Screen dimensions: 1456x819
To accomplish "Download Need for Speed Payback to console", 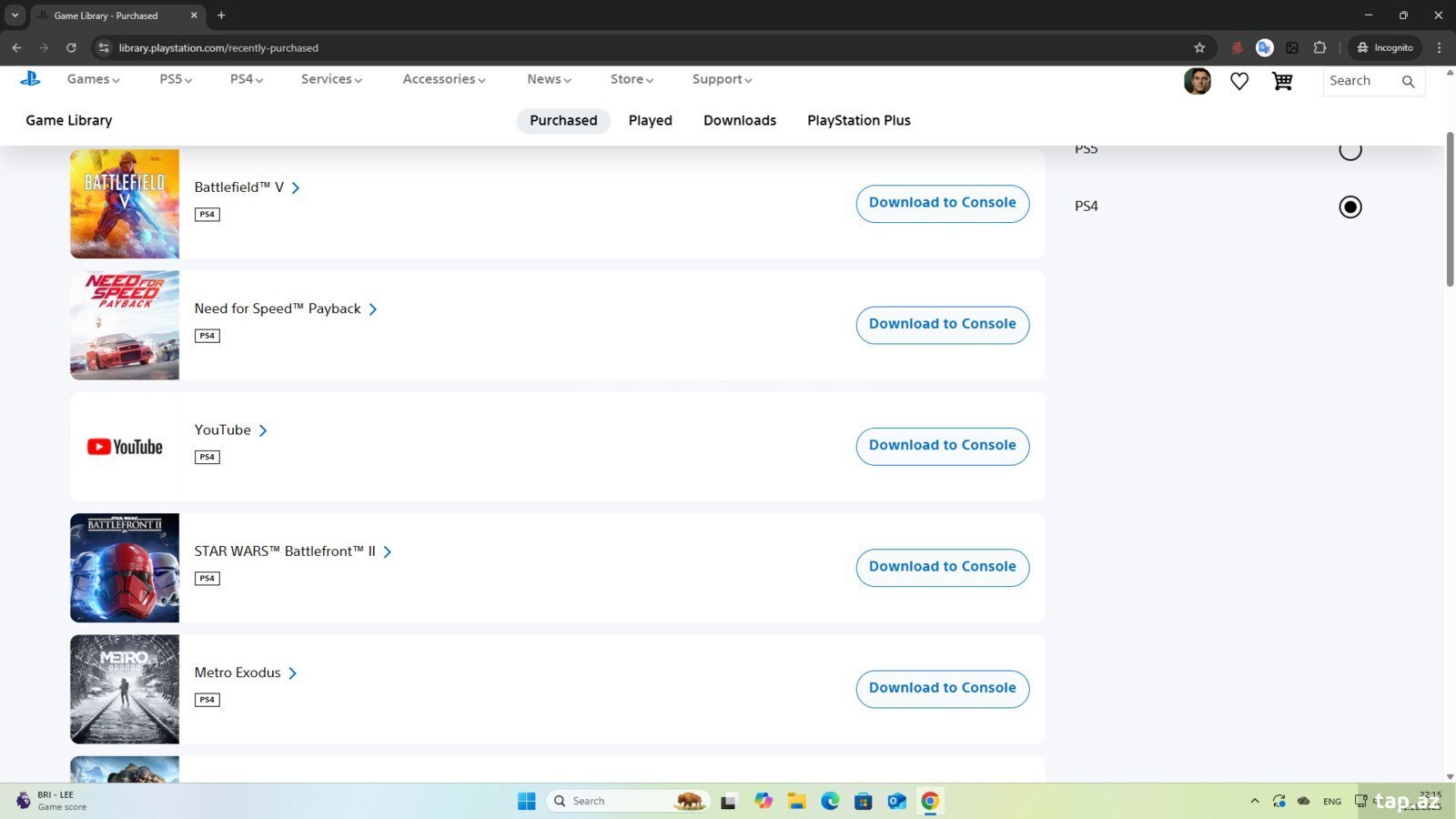I will pos(943,324).
